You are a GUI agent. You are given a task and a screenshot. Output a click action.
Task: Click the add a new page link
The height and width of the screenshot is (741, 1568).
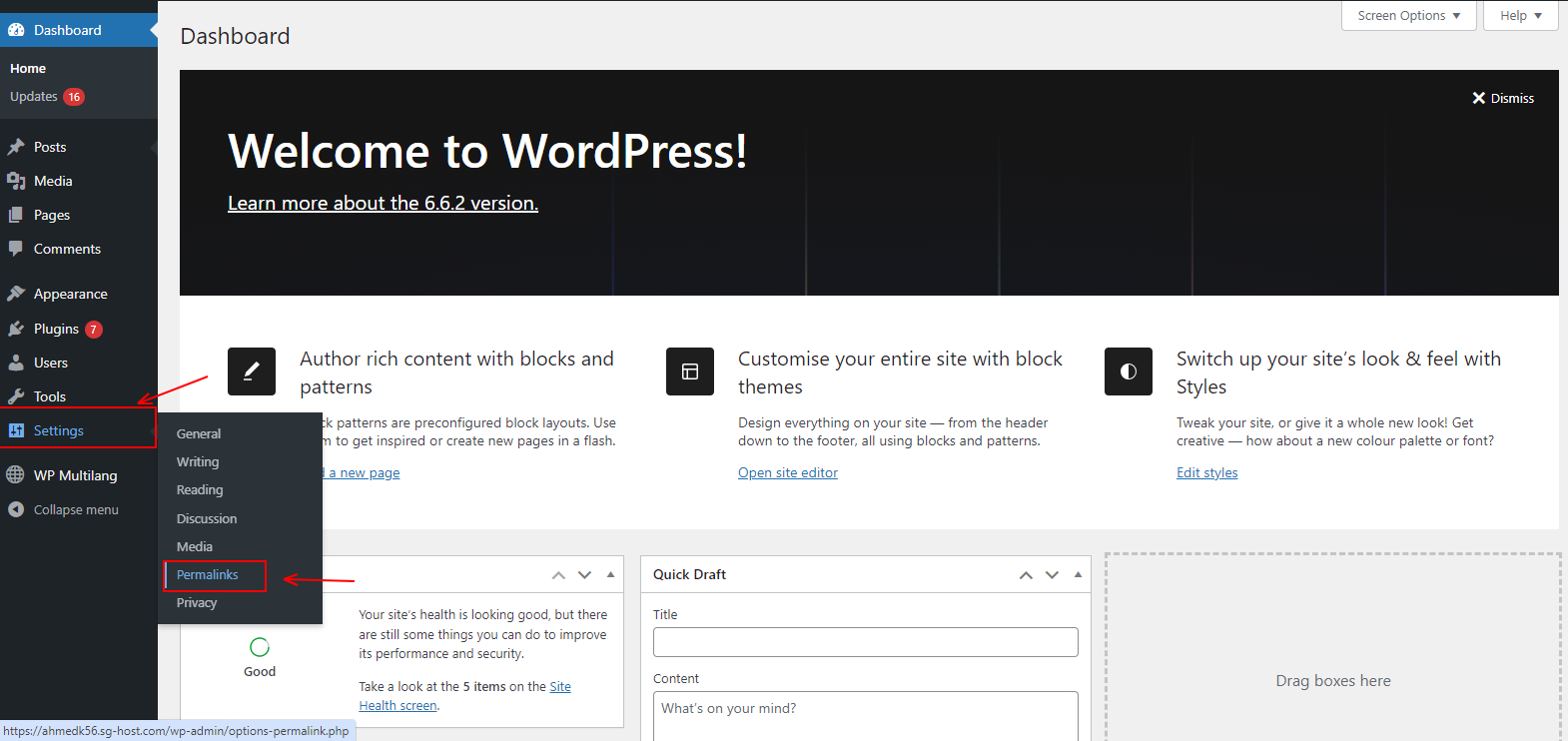[x=362, y=473]
